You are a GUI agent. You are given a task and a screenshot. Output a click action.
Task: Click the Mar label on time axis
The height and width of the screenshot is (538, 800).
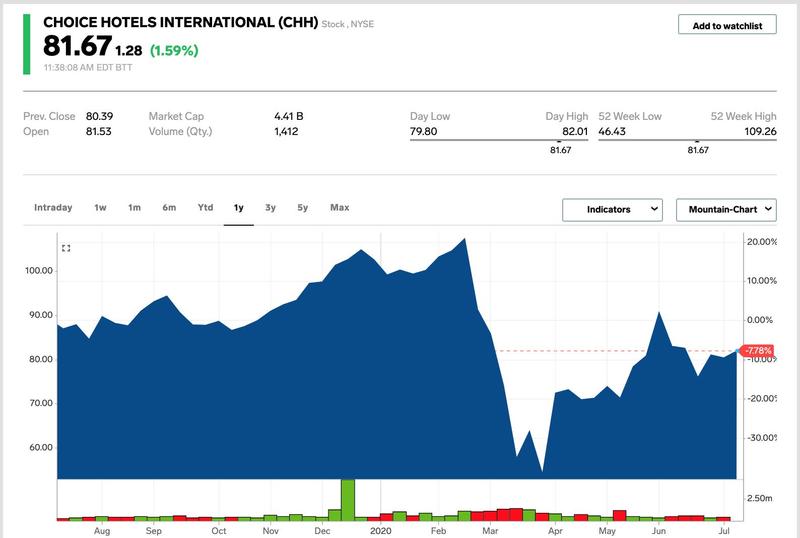[490, 531]
